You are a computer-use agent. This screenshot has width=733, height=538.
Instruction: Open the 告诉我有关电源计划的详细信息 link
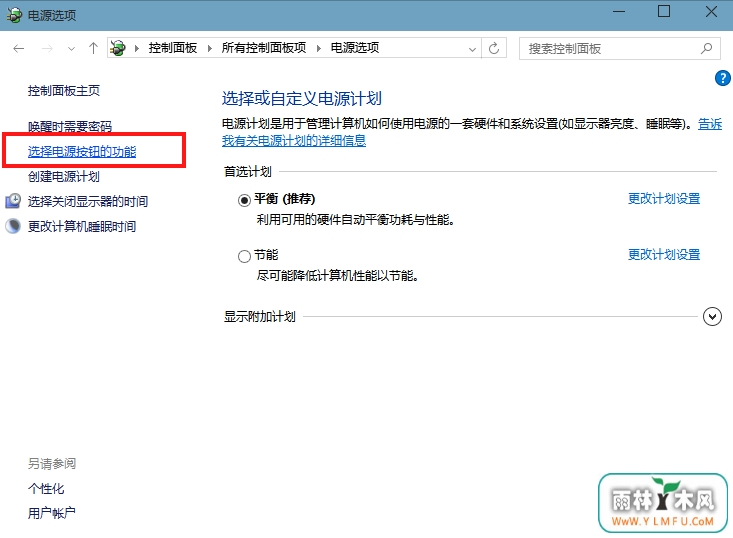tap(294, 140)
